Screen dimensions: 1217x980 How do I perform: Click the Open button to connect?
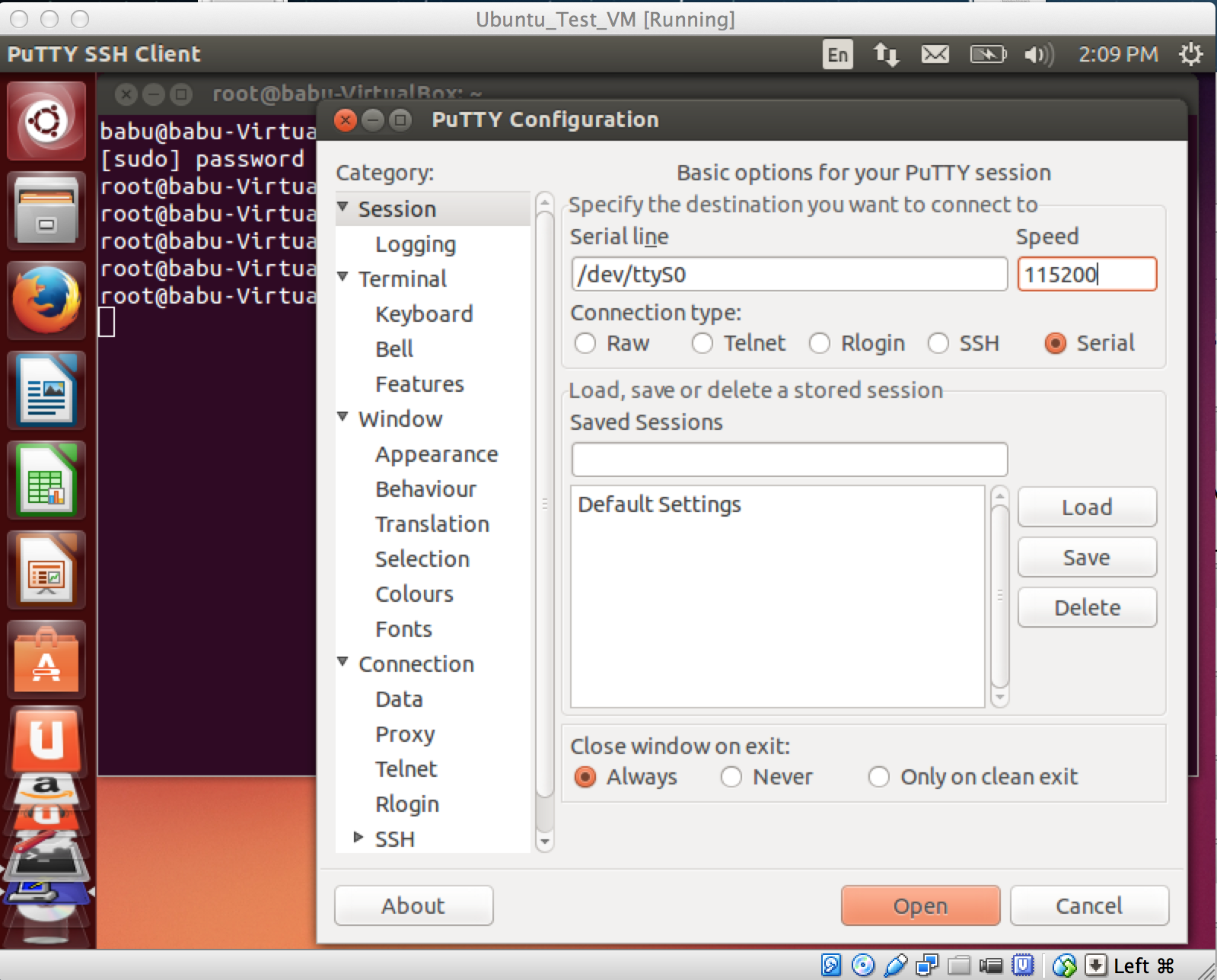[x=920, y=906]
